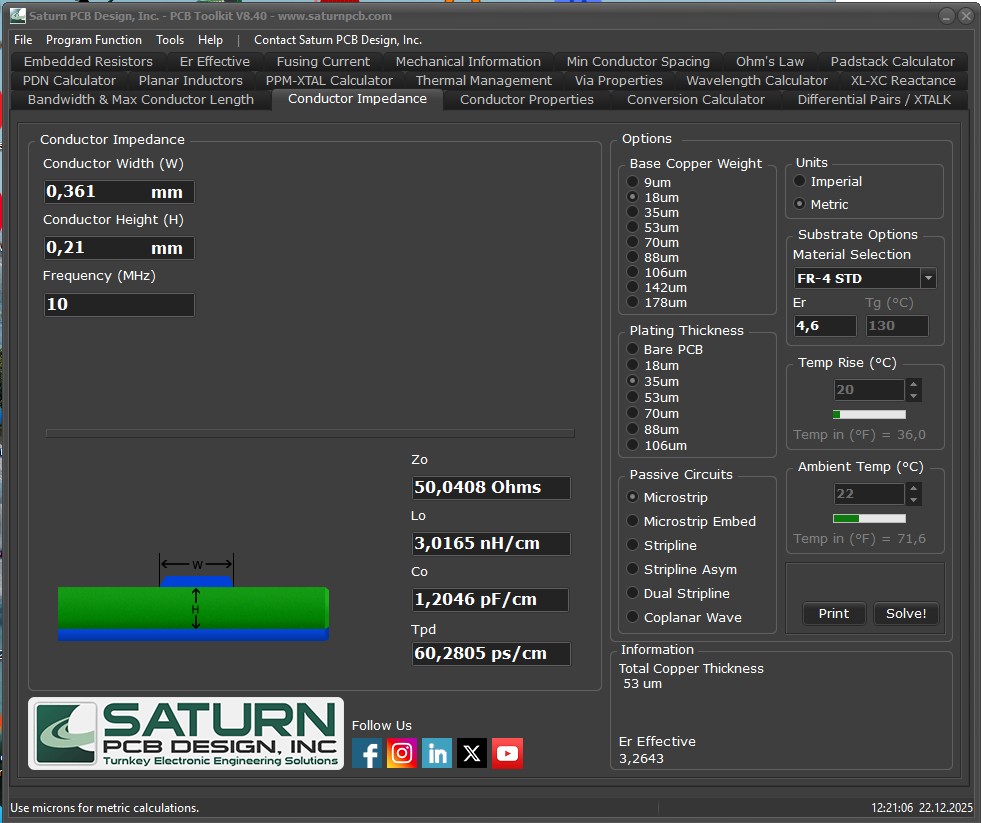The width and height of the screenshot is (981, 823).
Task: Select 35um base copper weight
Action: click(x=633, y=213)
